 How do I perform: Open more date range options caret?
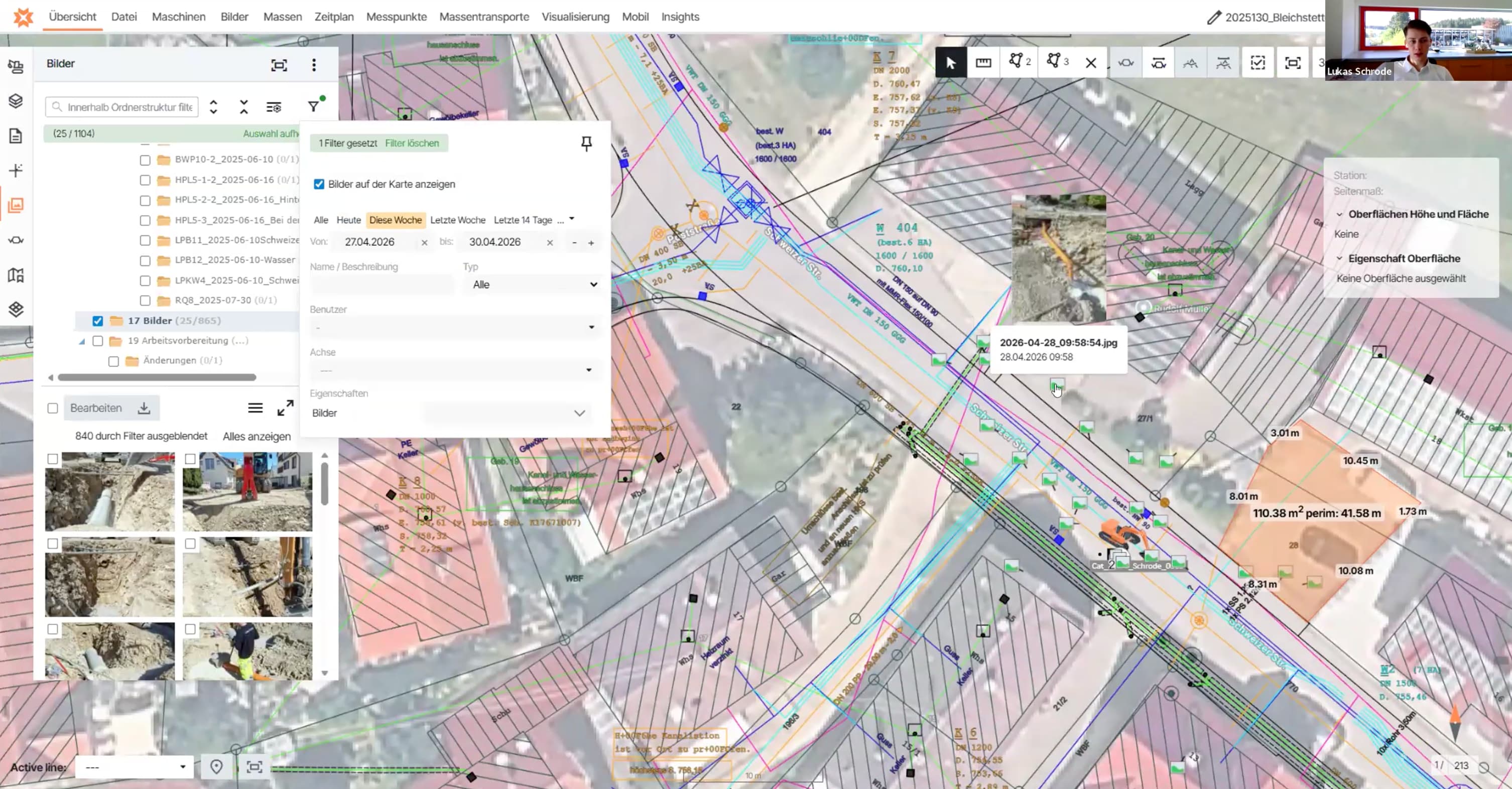coord(572,219)
